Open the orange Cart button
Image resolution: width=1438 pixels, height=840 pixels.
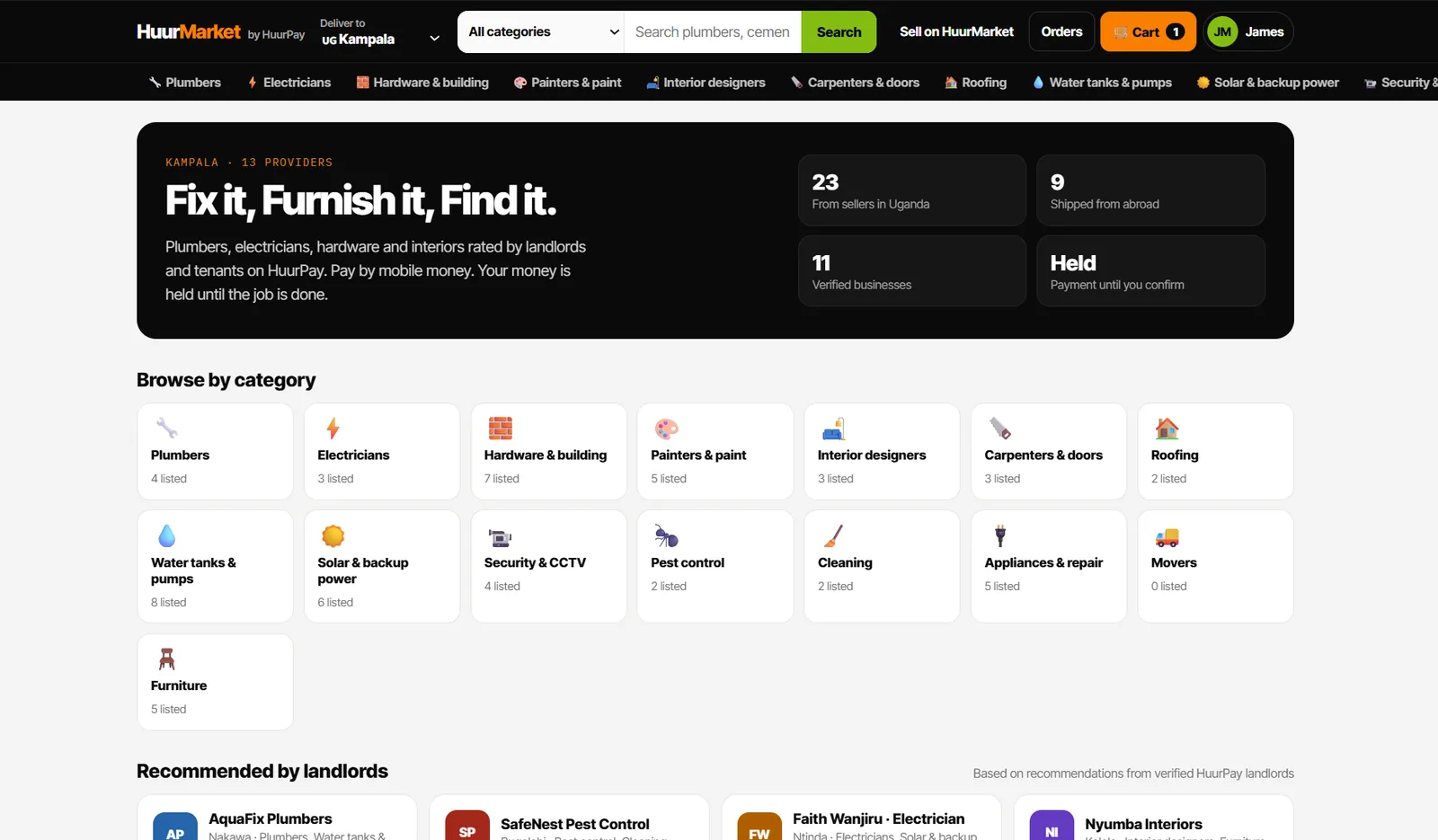tap(1148, 31)
